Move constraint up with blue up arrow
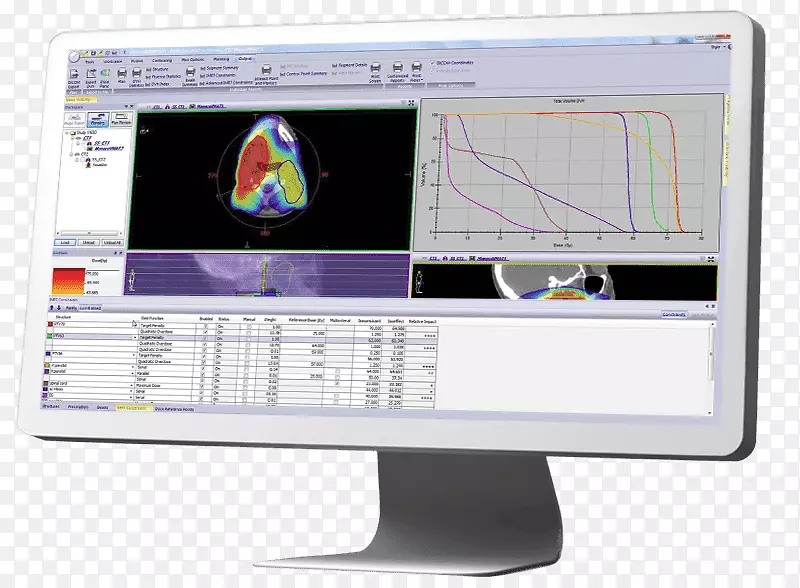 coord(52,308)
